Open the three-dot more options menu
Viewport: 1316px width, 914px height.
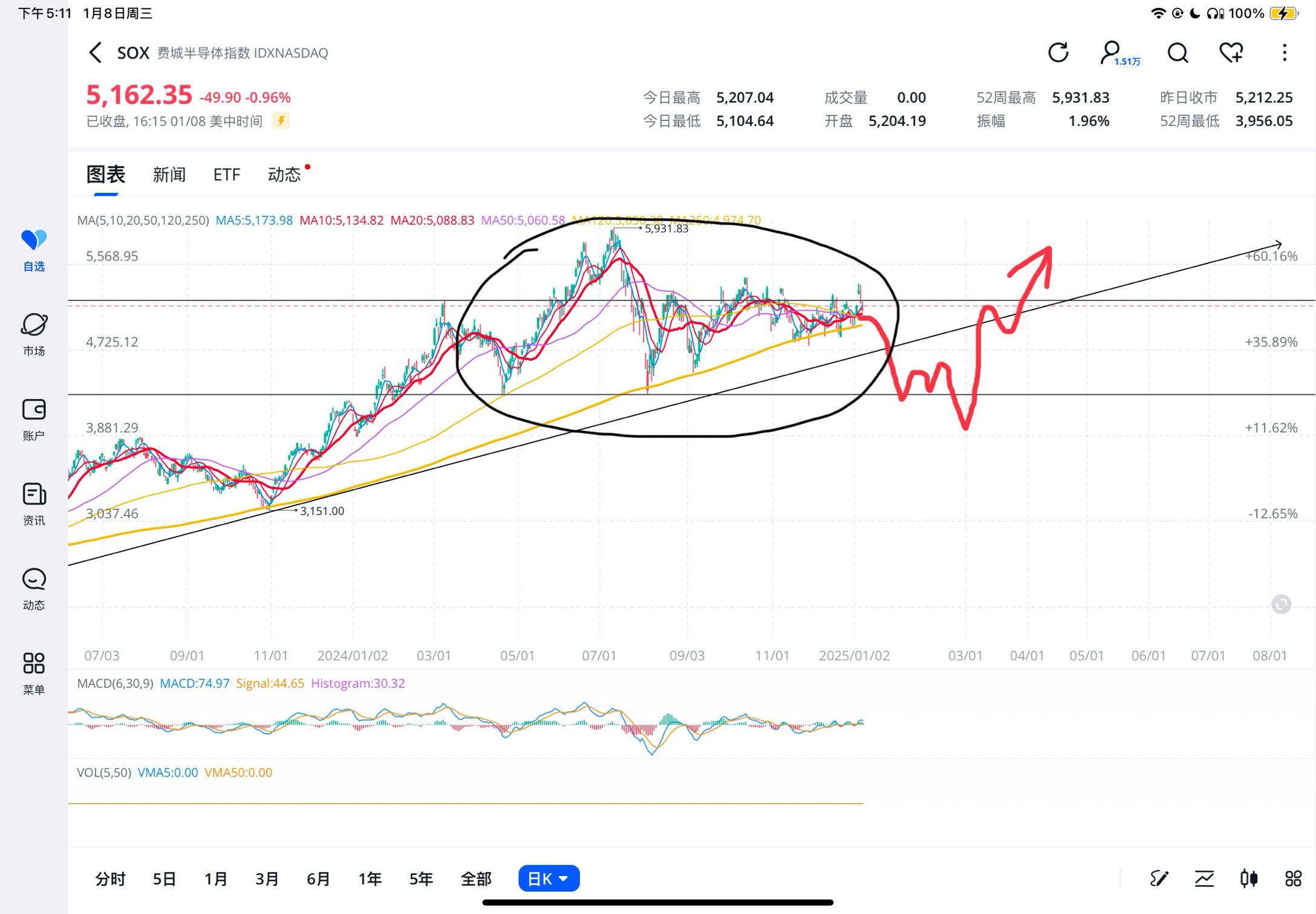click(x=1285, y=53)
